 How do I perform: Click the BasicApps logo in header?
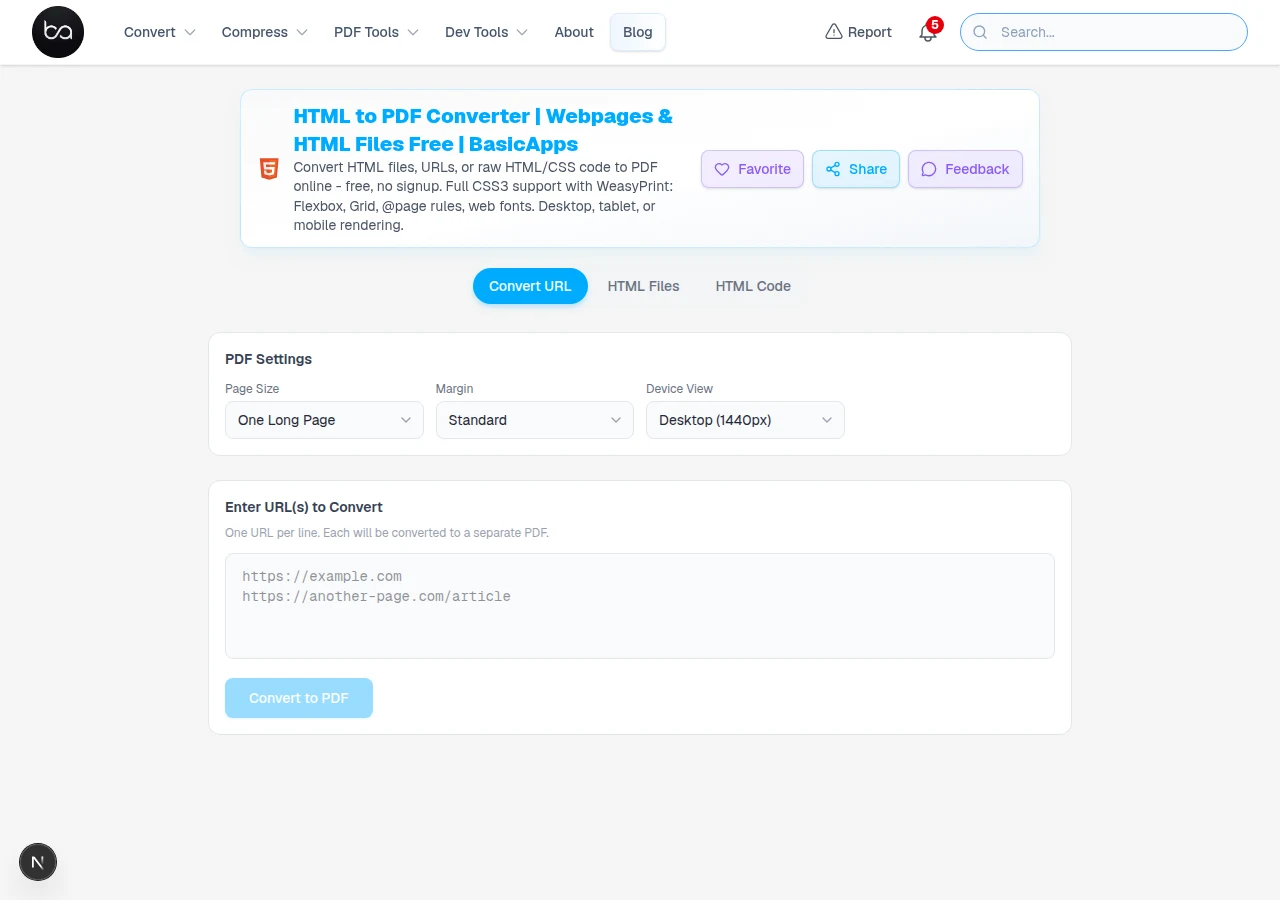click(58, 32)
